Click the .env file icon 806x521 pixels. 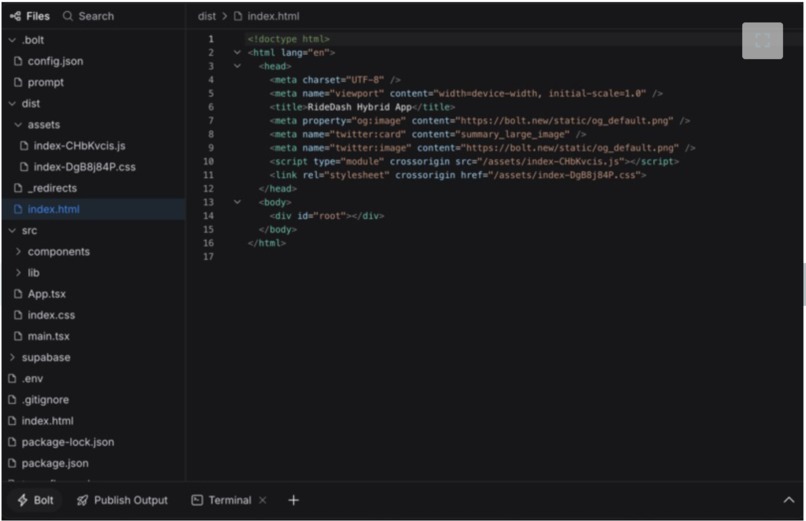tap(12, 379)
